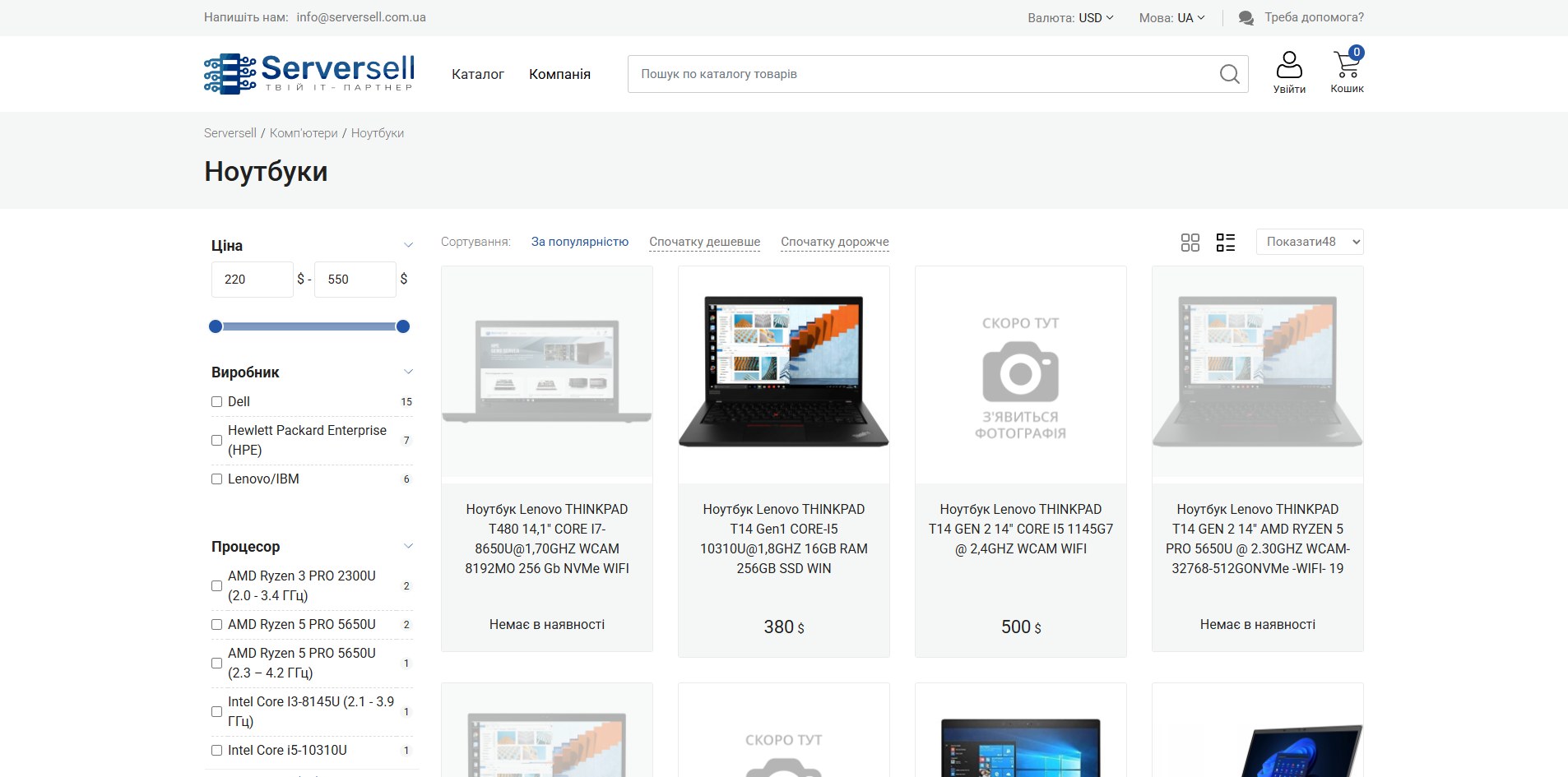Screen dimensions: 1568x777
Task: Collapse the Виробник filter section
Action: 408,372
